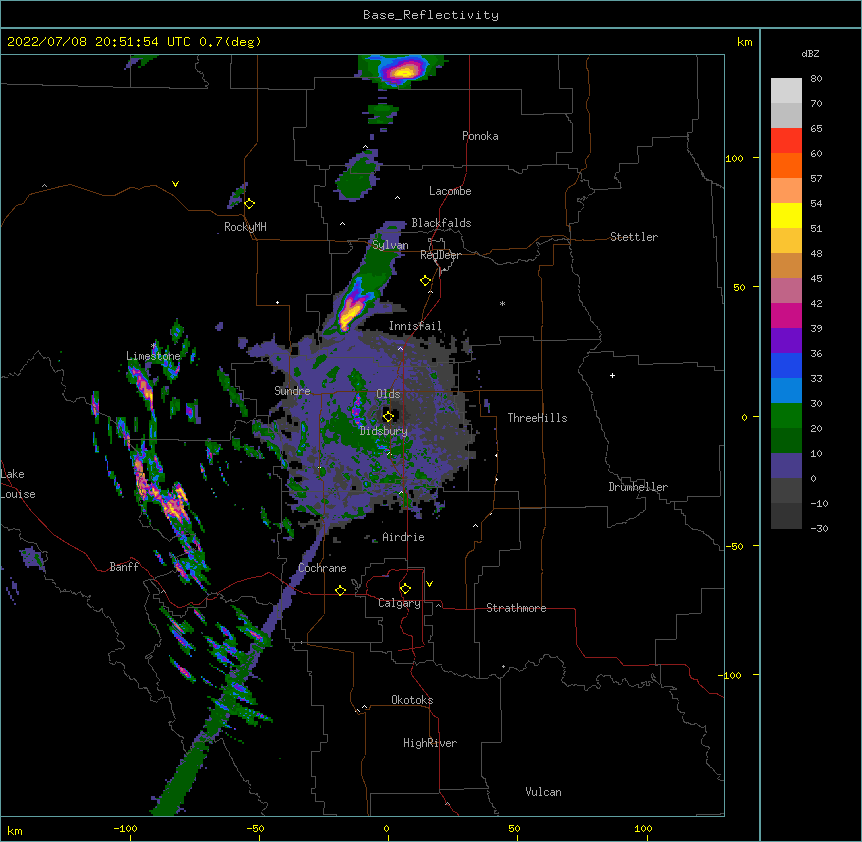This screenshot has width=862, height=842.
Task: Click the yellow diamond marker south of RedDeer
Action: pyautogui.click(x=426, y=281)
